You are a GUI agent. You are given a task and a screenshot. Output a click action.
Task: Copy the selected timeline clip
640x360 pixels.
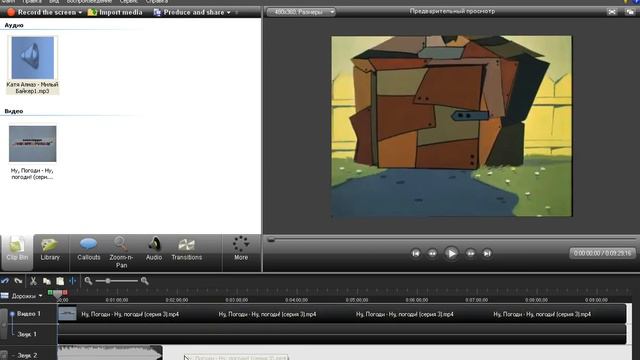(47, 281)
